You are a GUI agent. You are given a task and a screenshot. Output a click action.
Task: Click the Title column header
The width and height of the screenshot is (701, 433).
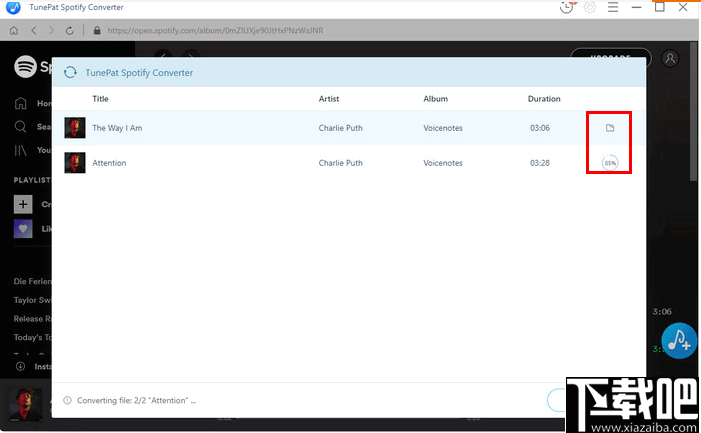pyautogui.click(x=100, y=99)
